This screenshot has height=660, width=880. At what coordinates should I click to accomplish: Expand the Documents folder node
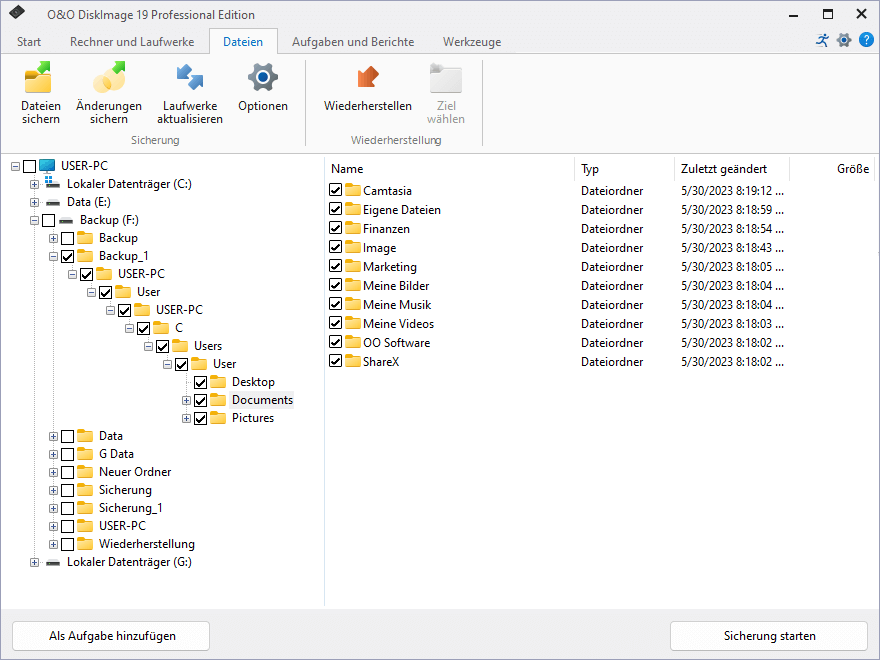pyautogui.click(x=186, y=401)
